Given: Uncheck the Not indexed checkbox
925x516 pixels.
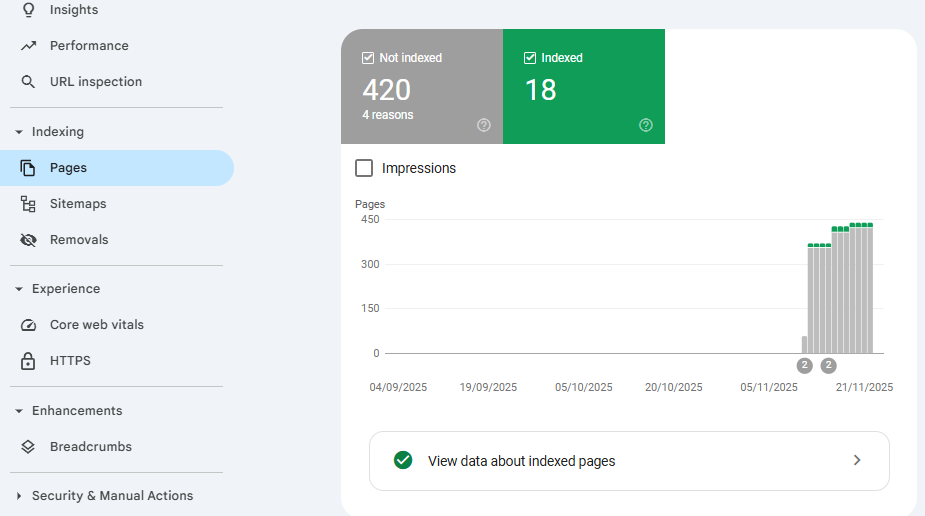Looking at the screenshot, I should [368, 58].
